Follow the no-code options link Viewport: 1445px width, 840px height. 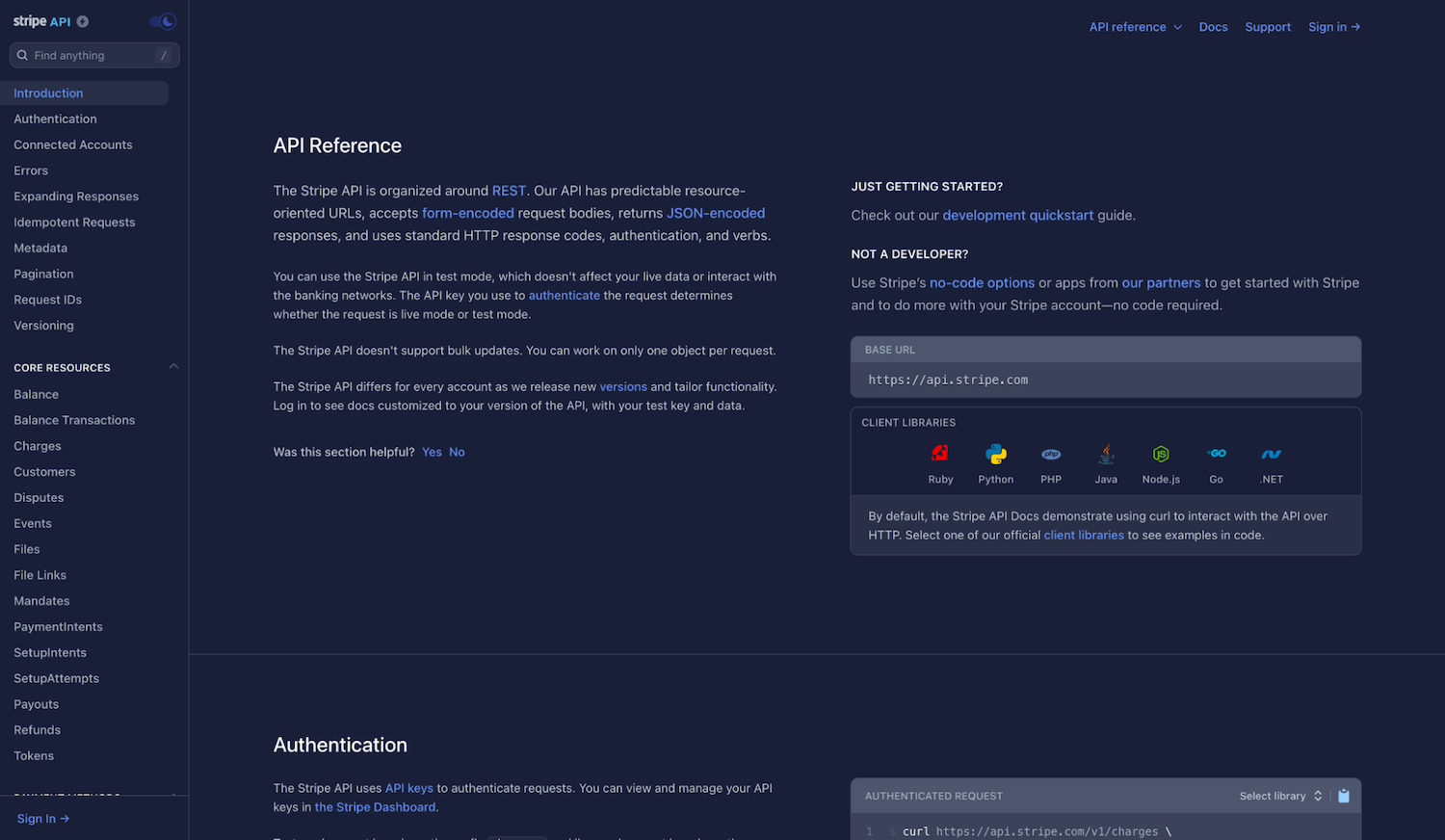[x=982, y=282]
